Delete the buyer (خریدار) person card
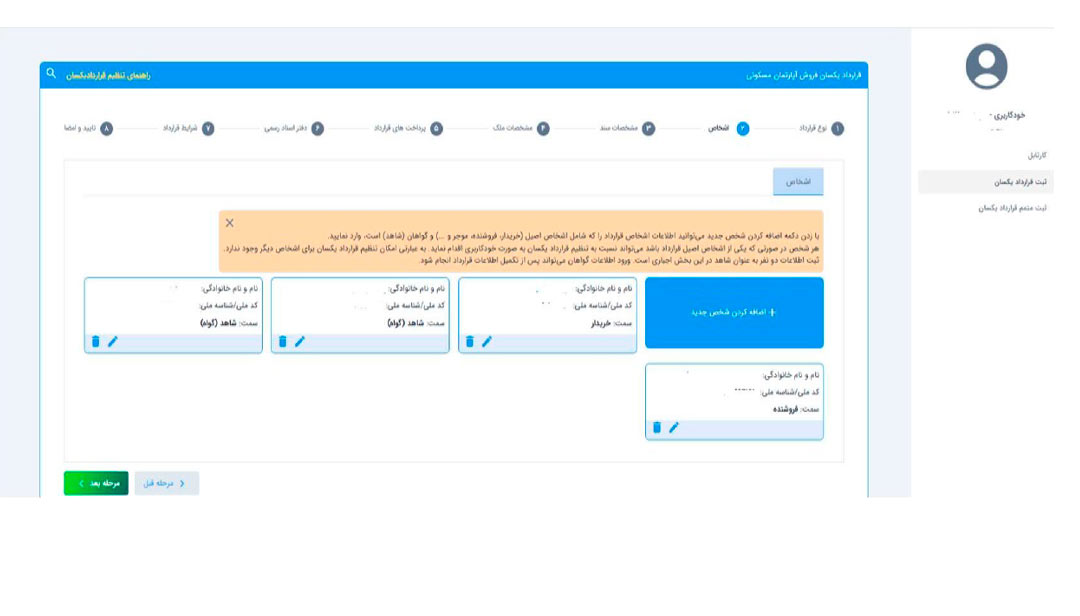This screenshot has height=616, width=1080. 470,342
